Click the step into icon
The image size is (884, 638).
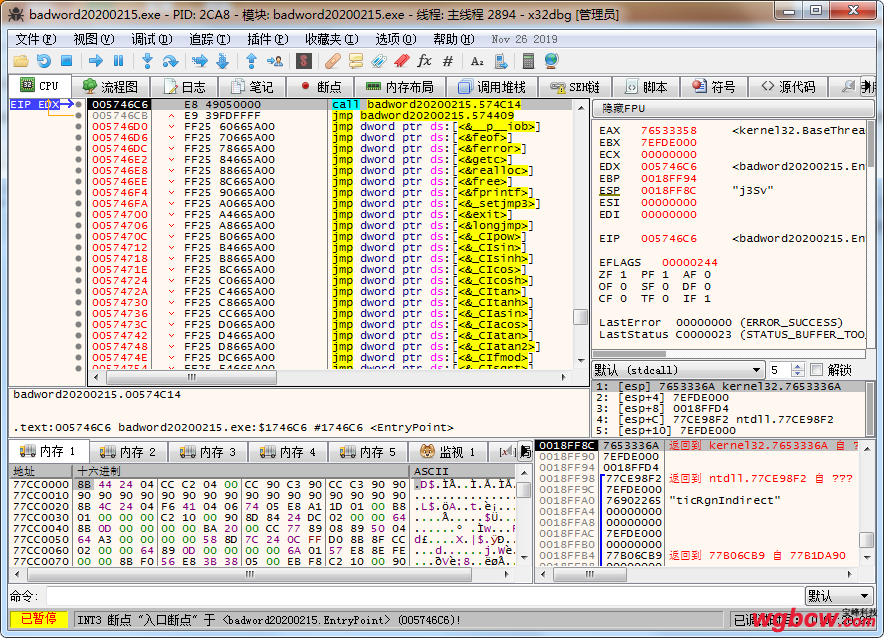point(147,61)
